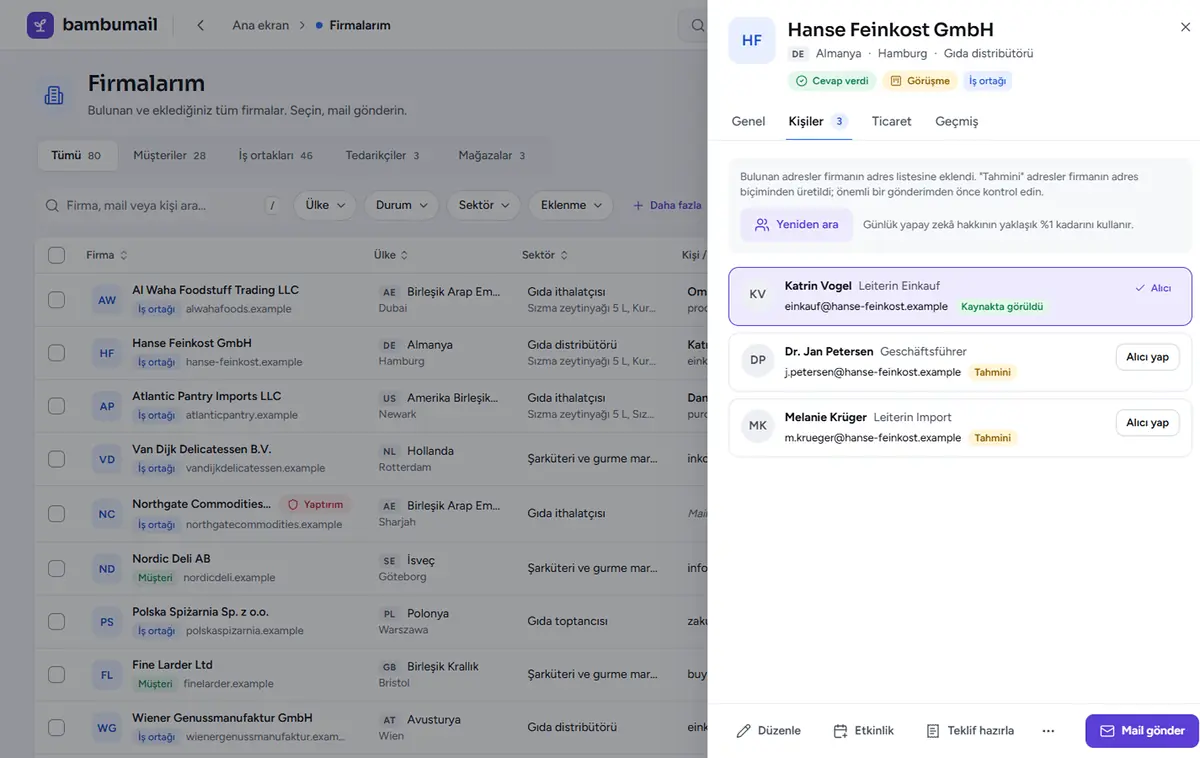Close the Hanse Feinkost GmbH panel
Image resolution: width=1200 pixels, height=758 pixels.
tap(1185, 28)
